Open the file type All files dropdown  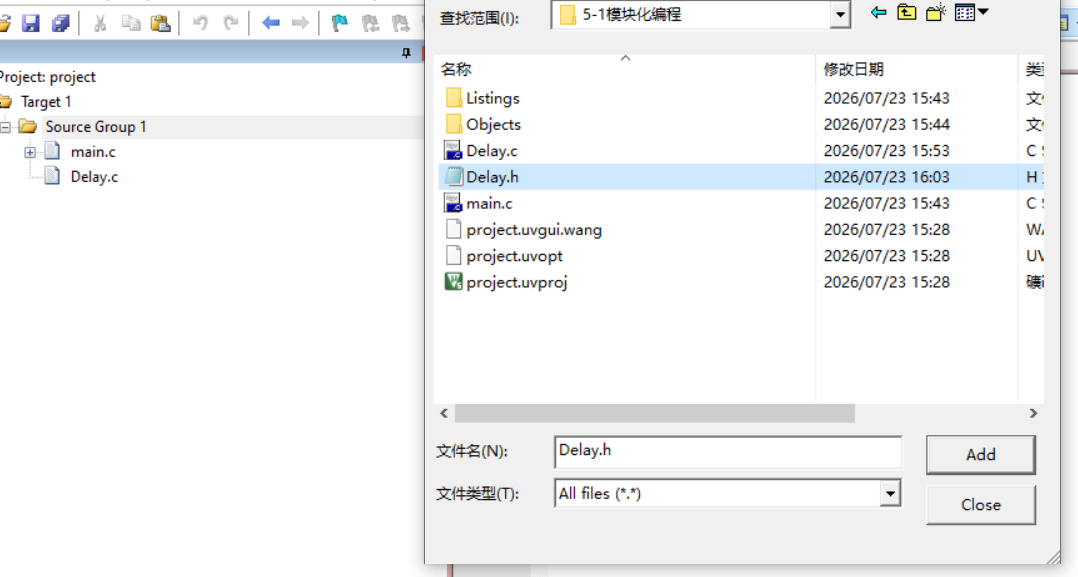[890, 493]
